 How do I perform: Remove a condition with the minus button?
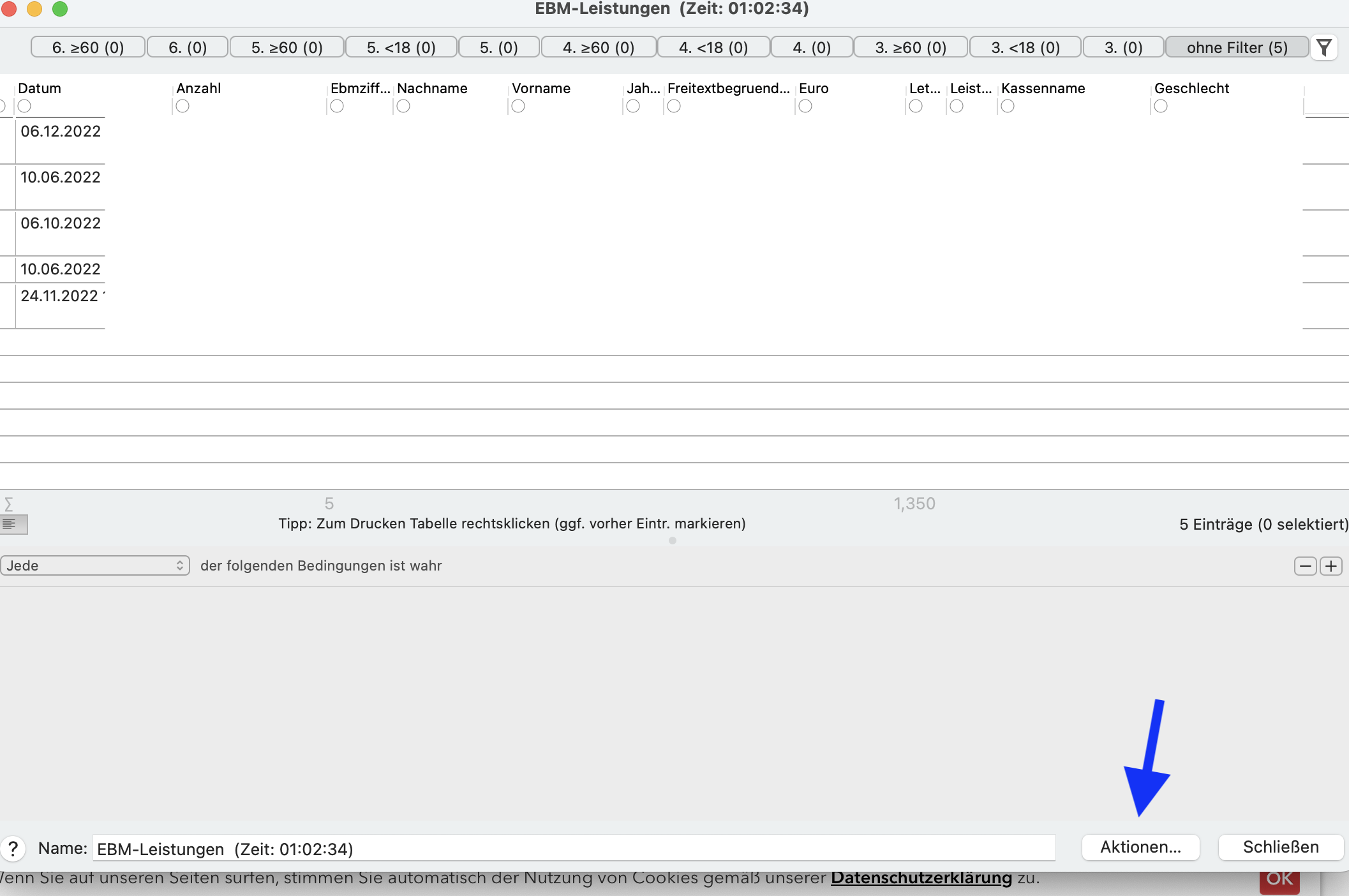point(1306,566)
